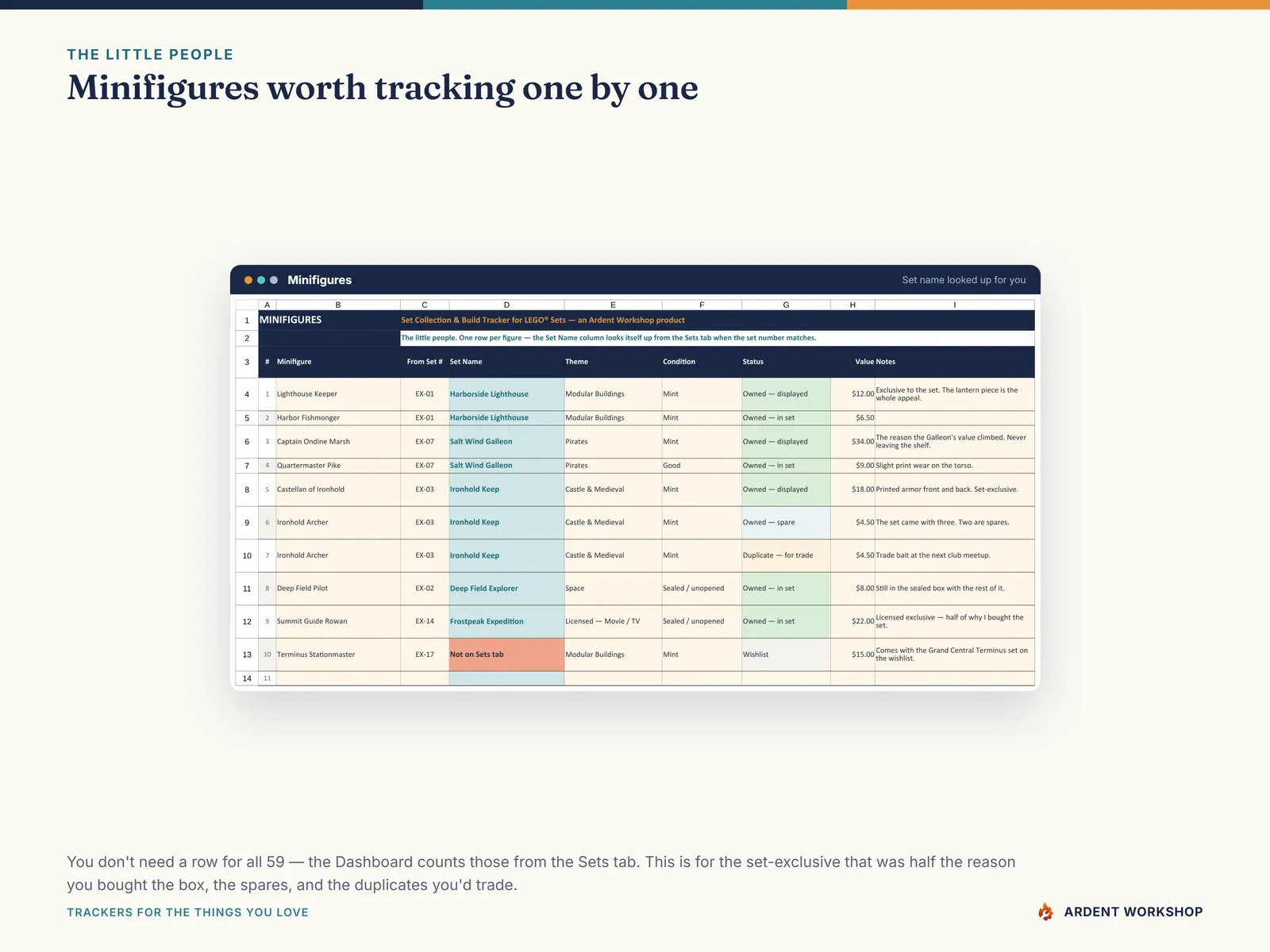The image size is (1270, 952).
Task: Select column B header
Action: (x=338, y=305)
